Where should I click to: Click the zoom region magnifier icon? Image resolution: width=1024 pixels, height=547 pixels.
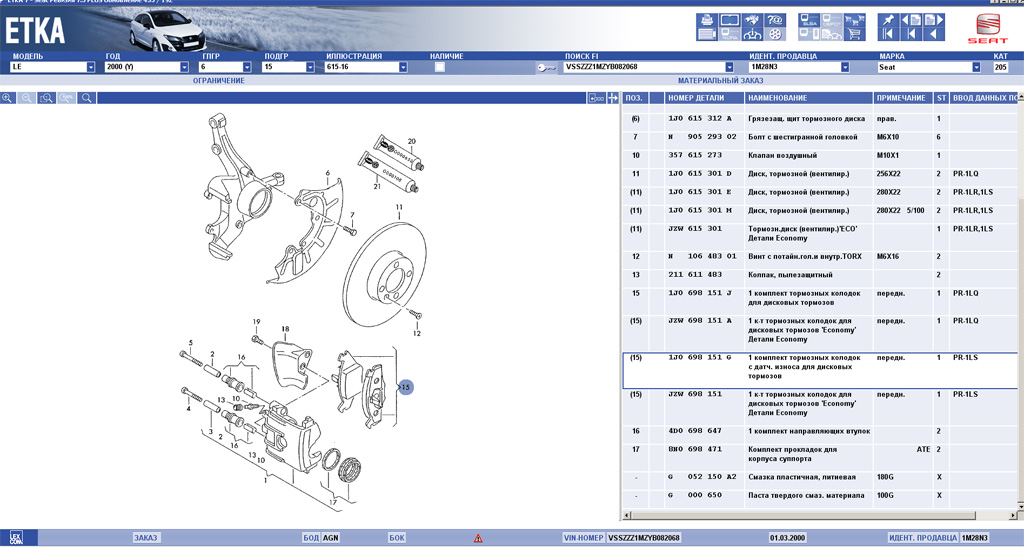point(46,98)
